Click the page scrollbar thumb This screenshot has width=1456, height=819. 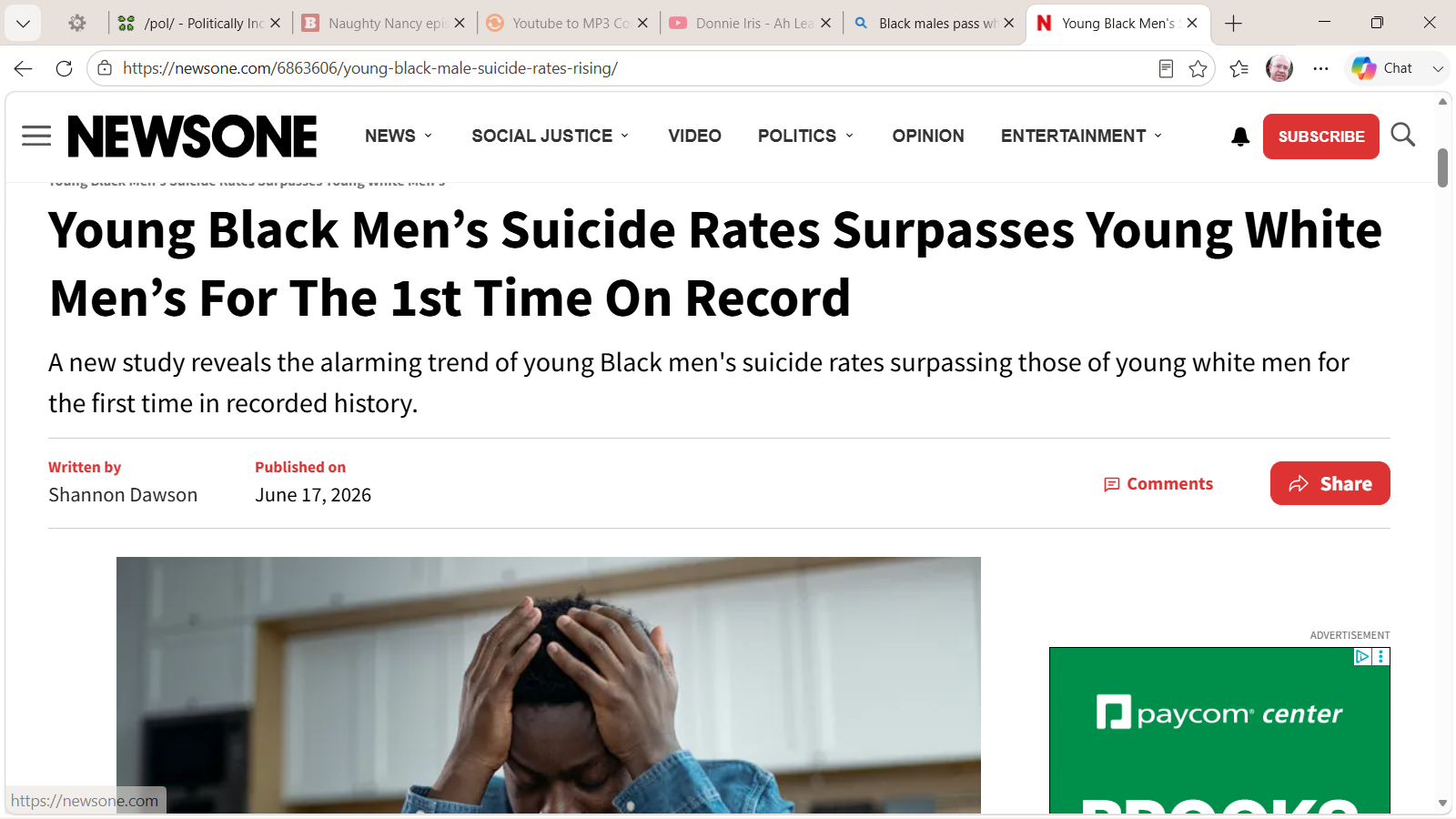(1442, 167)
